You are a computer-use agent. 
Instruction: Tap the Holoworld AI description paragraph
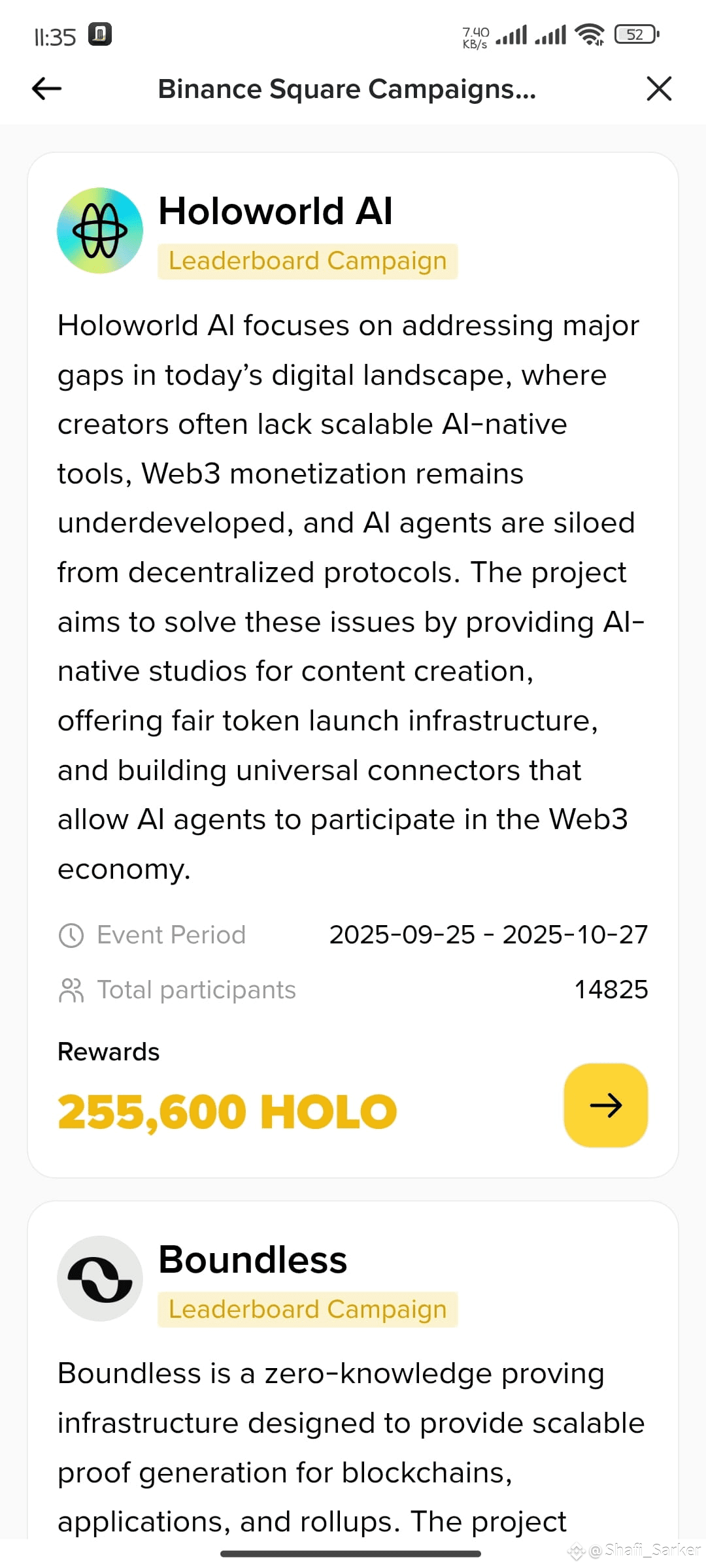pos(352,597)
